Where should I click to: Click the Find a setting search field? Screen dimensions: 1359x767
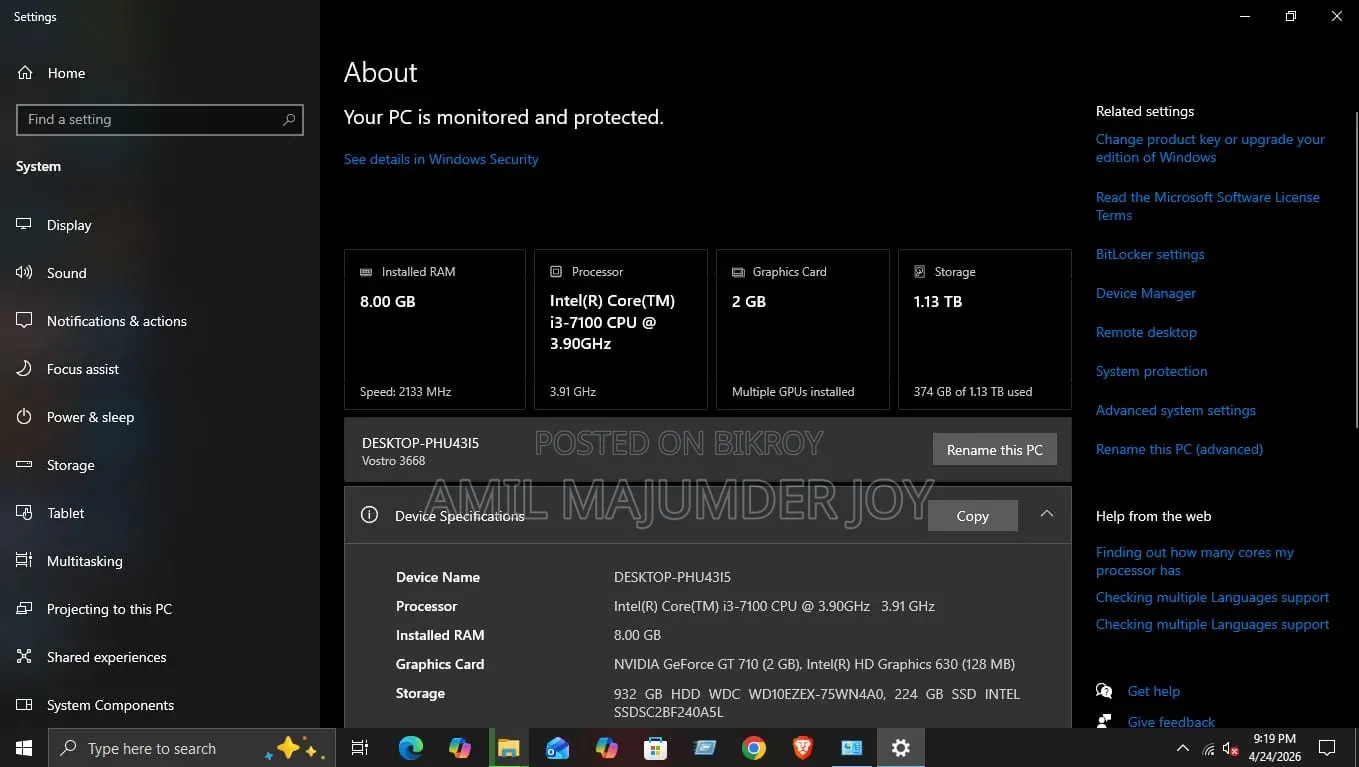coord(160,119)
